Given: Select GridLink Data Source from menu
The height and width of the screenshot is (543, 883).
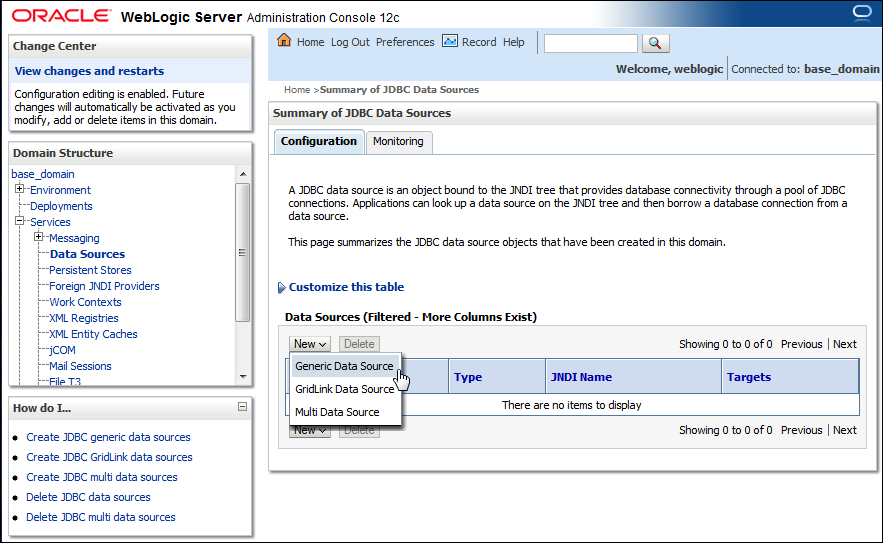Looking at the screenshot, I should click(x=344, y=389).
